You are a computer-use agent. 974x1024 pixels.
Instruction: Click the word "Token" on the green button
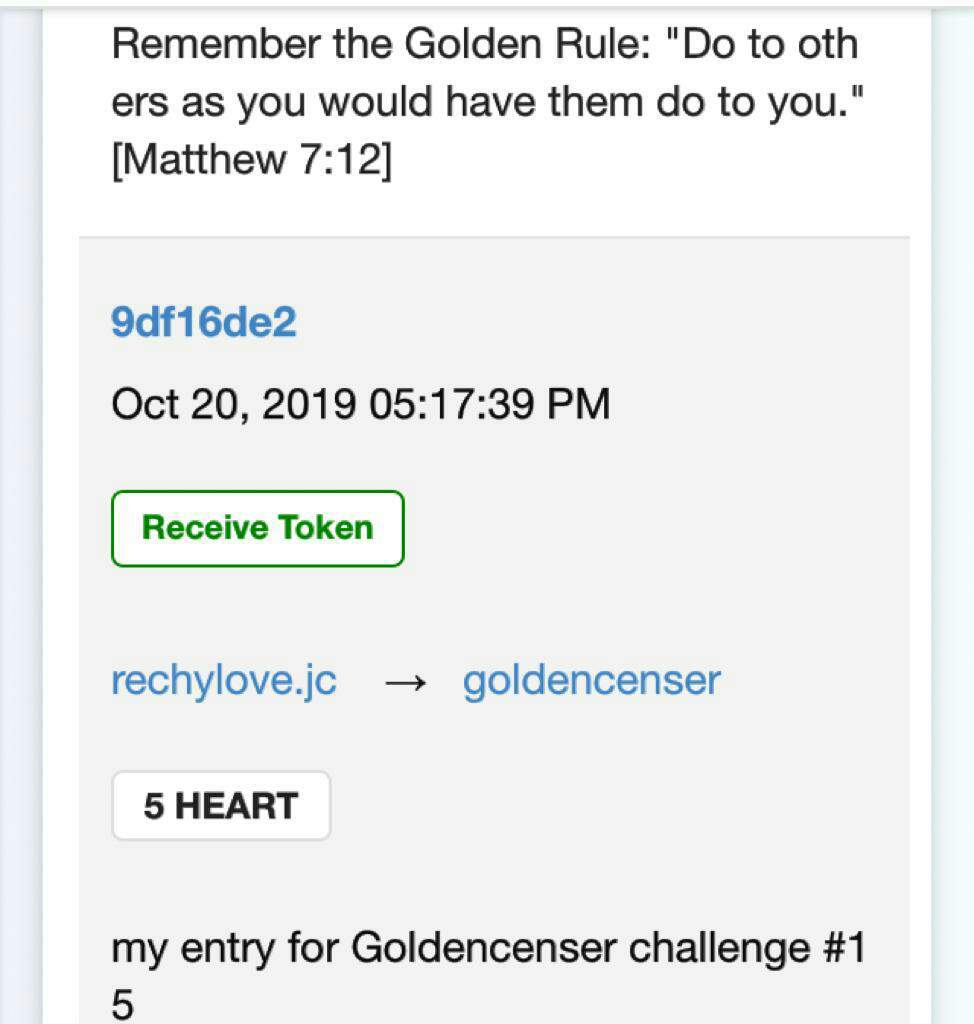point(325,528)
